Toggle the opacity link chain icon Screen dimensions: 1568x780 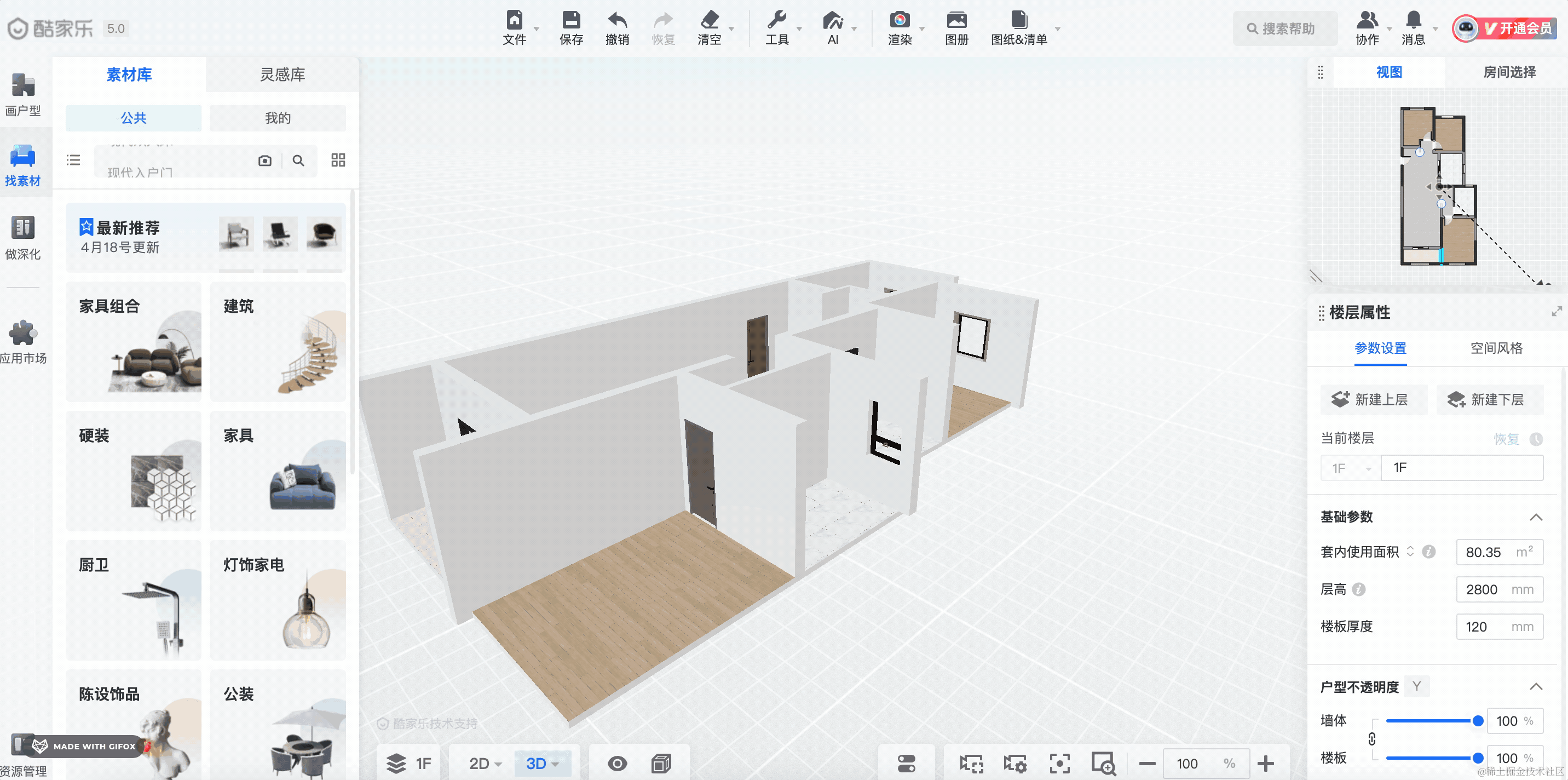[x=1372, y=739]
